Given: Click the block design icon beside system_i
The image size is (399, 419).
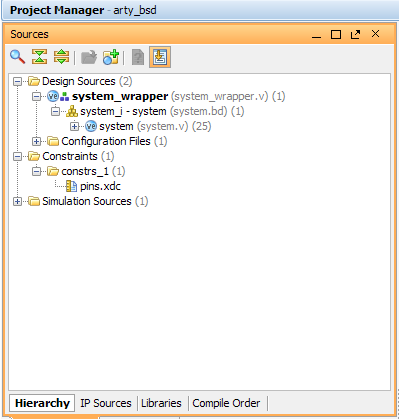Looking at the screenshot, I should click(x=72, y=112).
